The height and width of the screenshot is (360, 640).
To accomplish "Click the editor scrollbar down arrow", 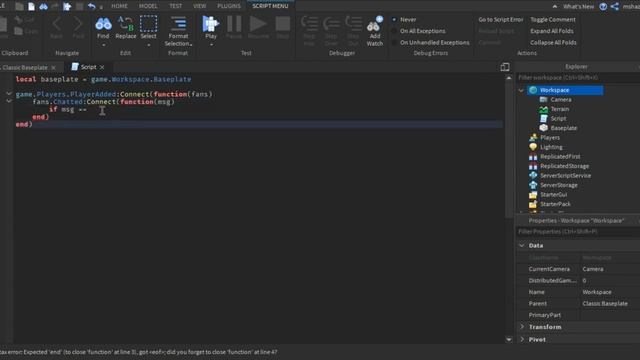I will tap(509, 339).
